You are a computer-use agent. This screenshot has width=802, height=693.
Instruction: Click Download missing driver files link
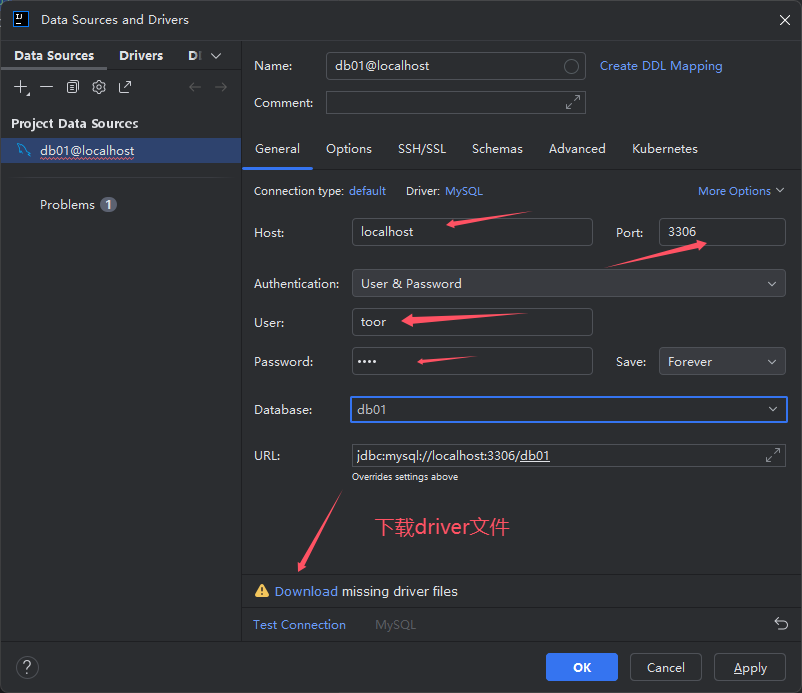(306, 591)
